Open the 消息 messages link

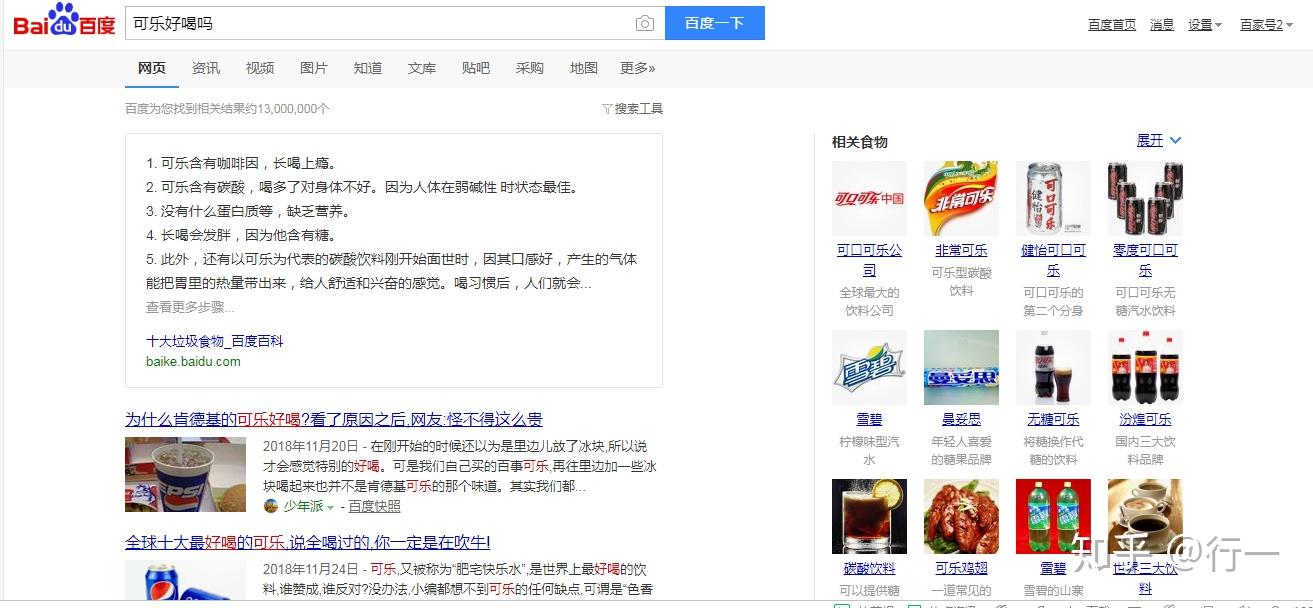1162,25
